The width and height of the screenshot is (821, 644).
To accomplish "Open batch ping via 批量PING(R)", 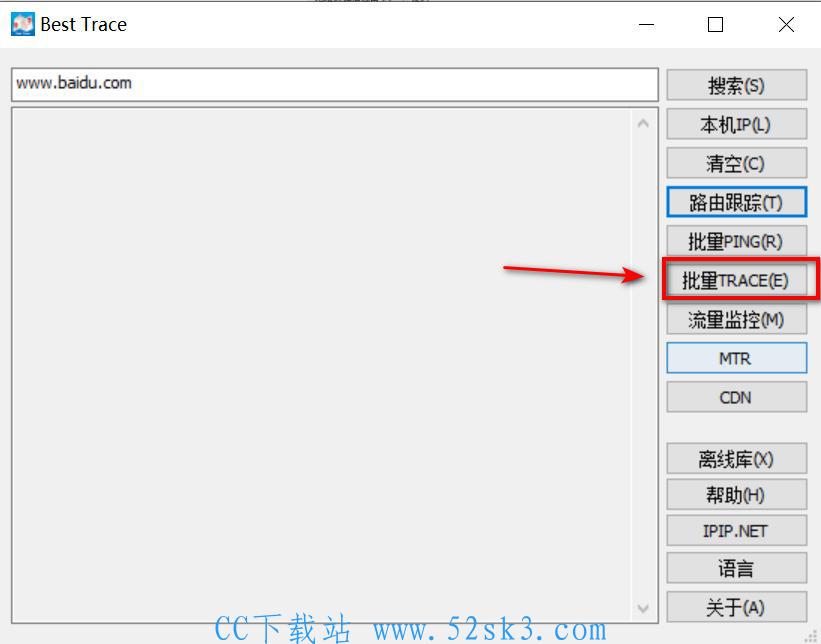I will pyautogui.click(x=736, y=241).
